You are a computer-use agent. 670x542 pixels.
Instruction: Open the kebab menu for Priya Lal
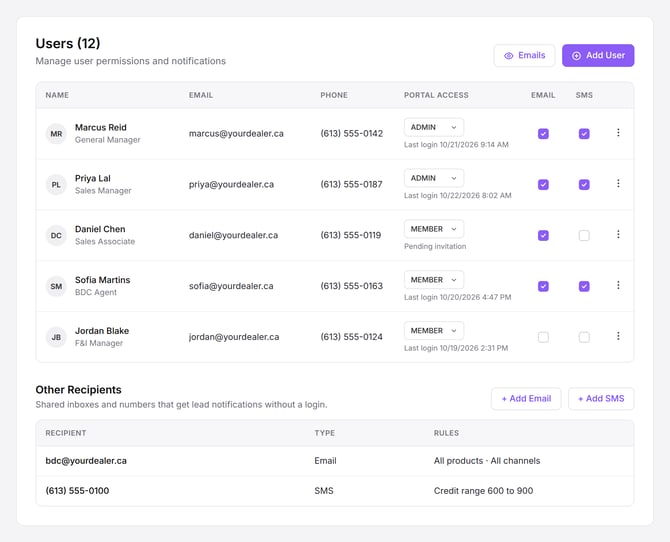[x=618, y=183]
